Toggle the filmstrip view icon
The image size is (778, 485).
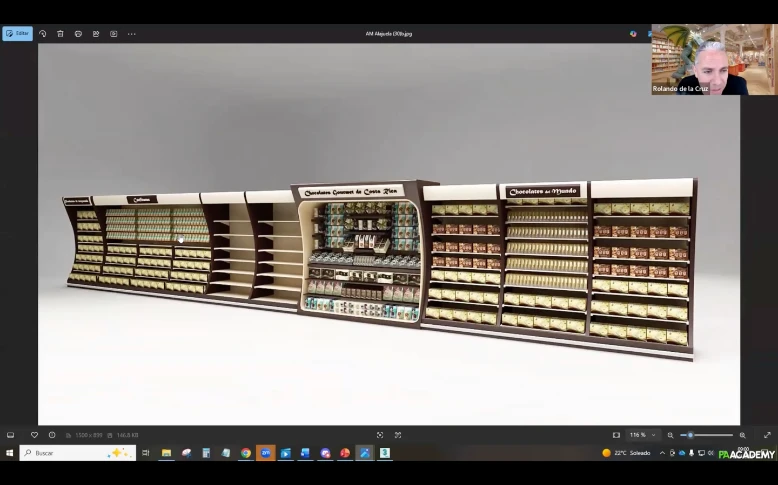(x=10, y=435)
